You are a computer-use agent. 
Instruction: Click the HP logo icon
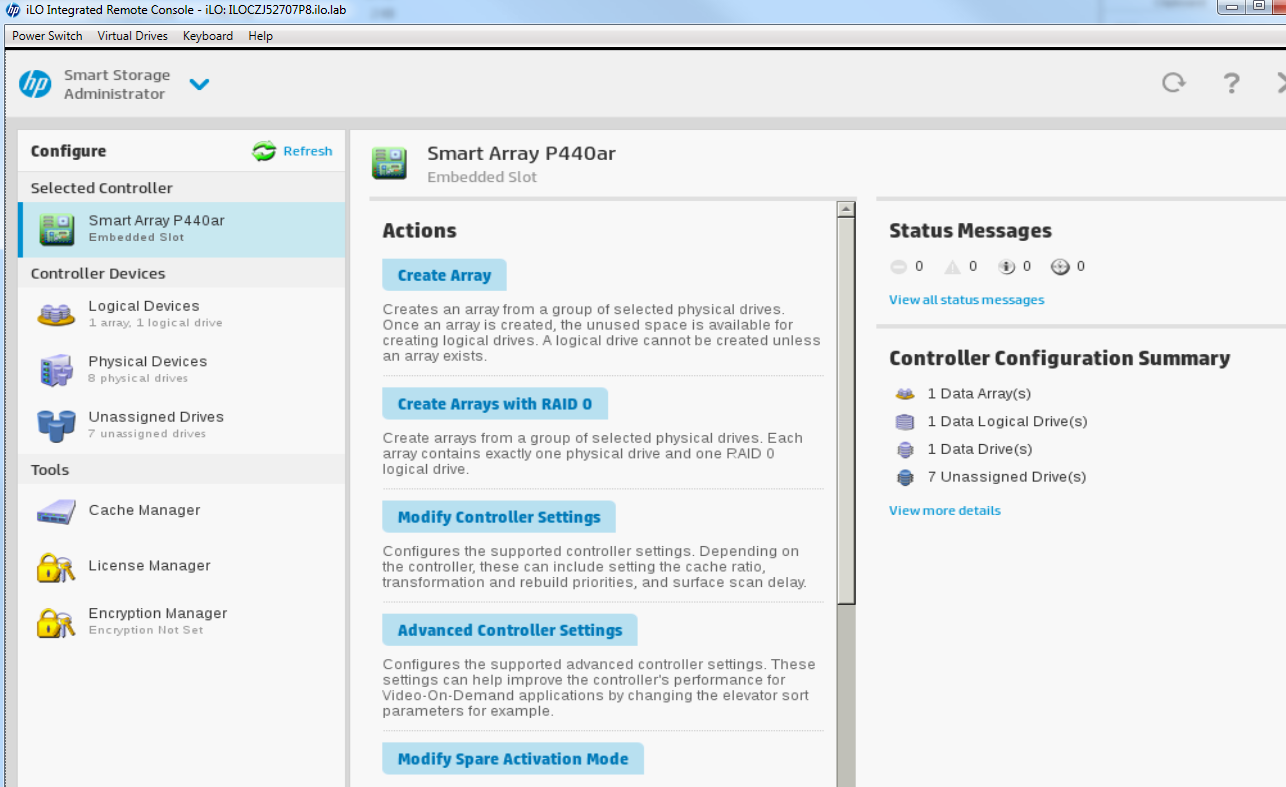point(35,84)
